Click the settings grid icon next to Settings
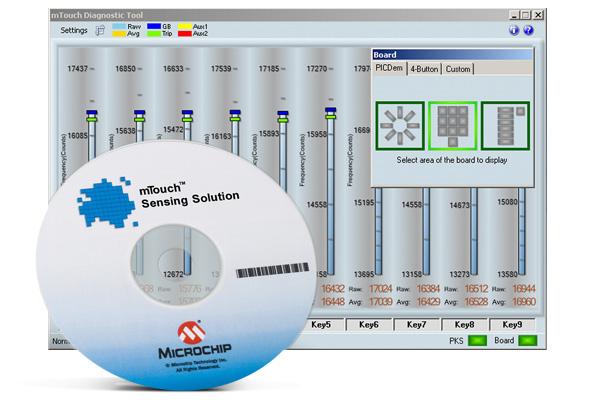Image resolution: width=600 pixels, height=400 pixels. [100, 30]
